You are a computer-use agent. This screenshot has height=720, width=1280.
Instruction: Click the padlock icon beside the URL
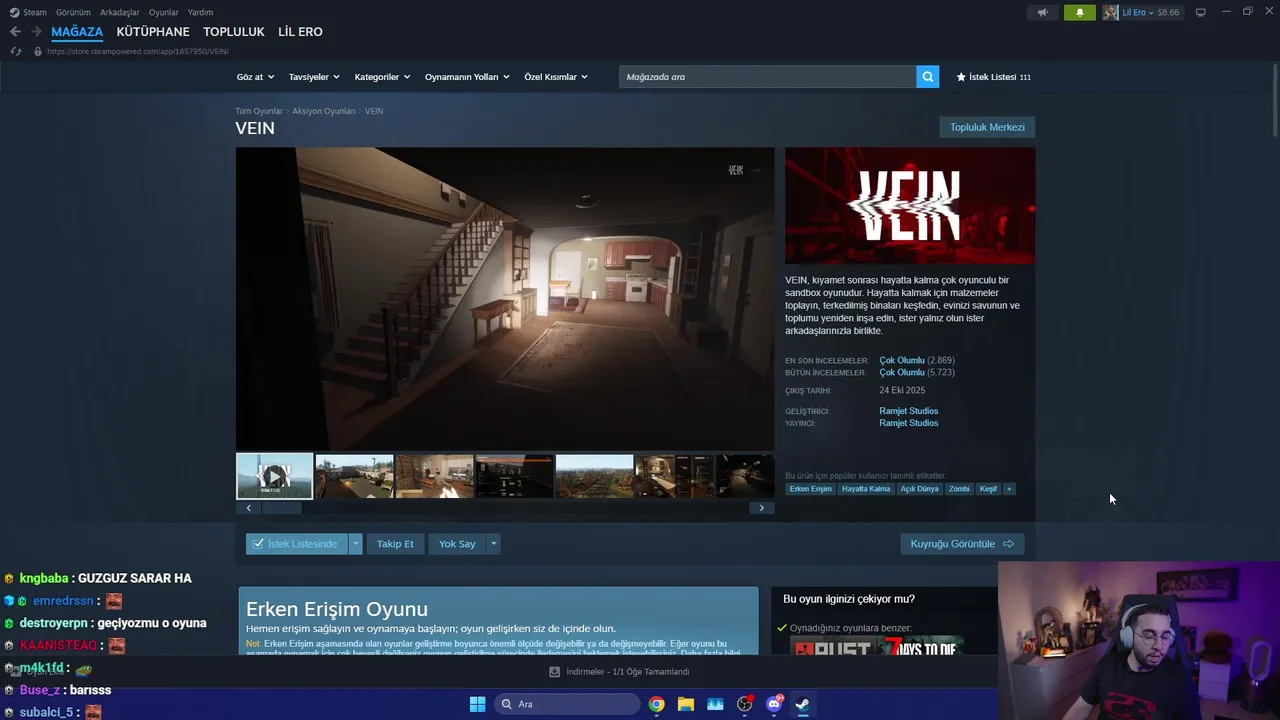click(38, 51)
